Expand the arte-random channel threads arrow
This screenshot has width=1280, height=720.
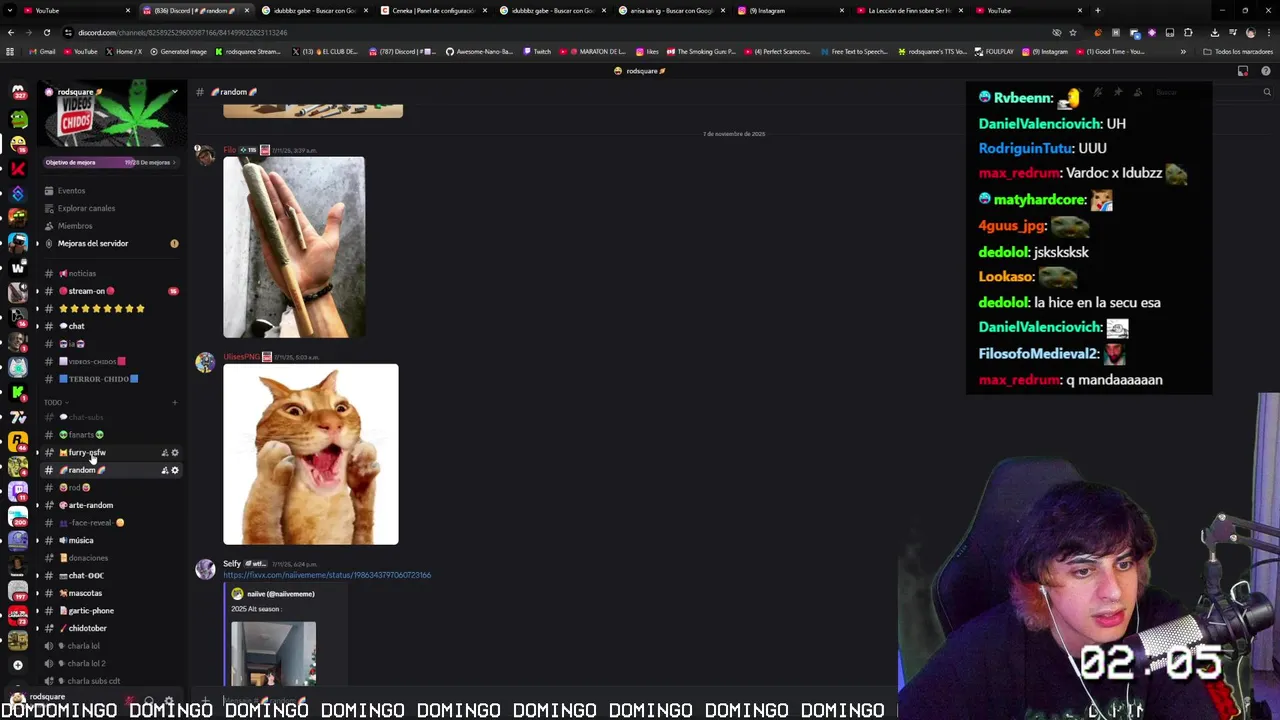pos(37,505)
